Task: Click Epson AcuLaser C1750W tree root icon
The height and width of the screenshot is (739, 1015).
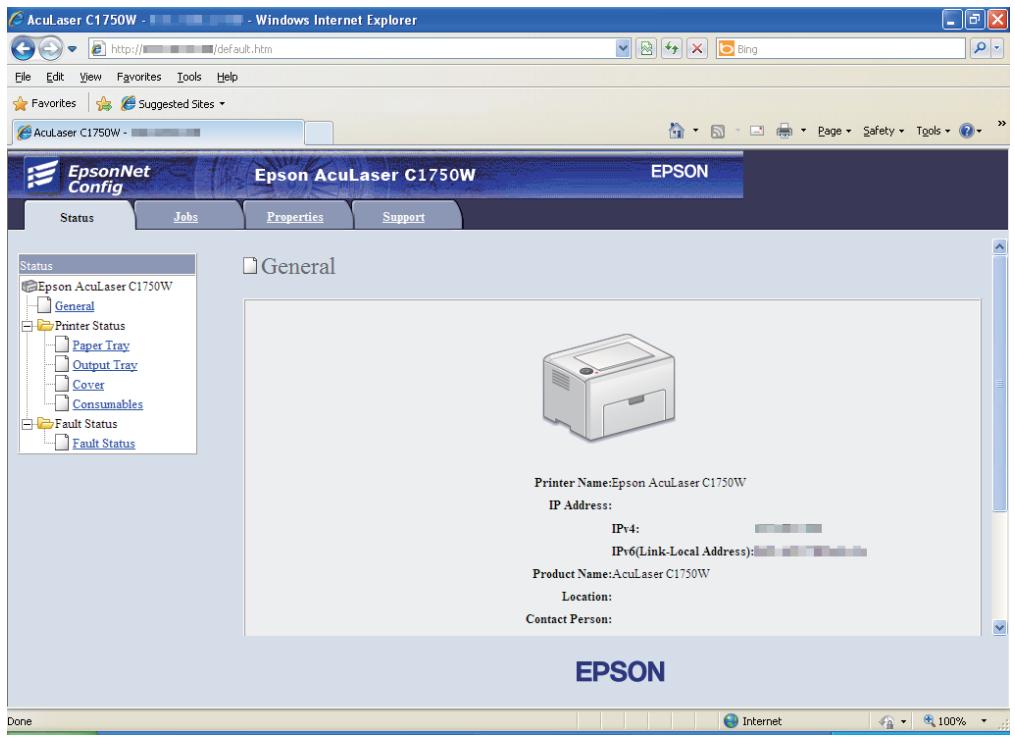Action: coord(29,286)
